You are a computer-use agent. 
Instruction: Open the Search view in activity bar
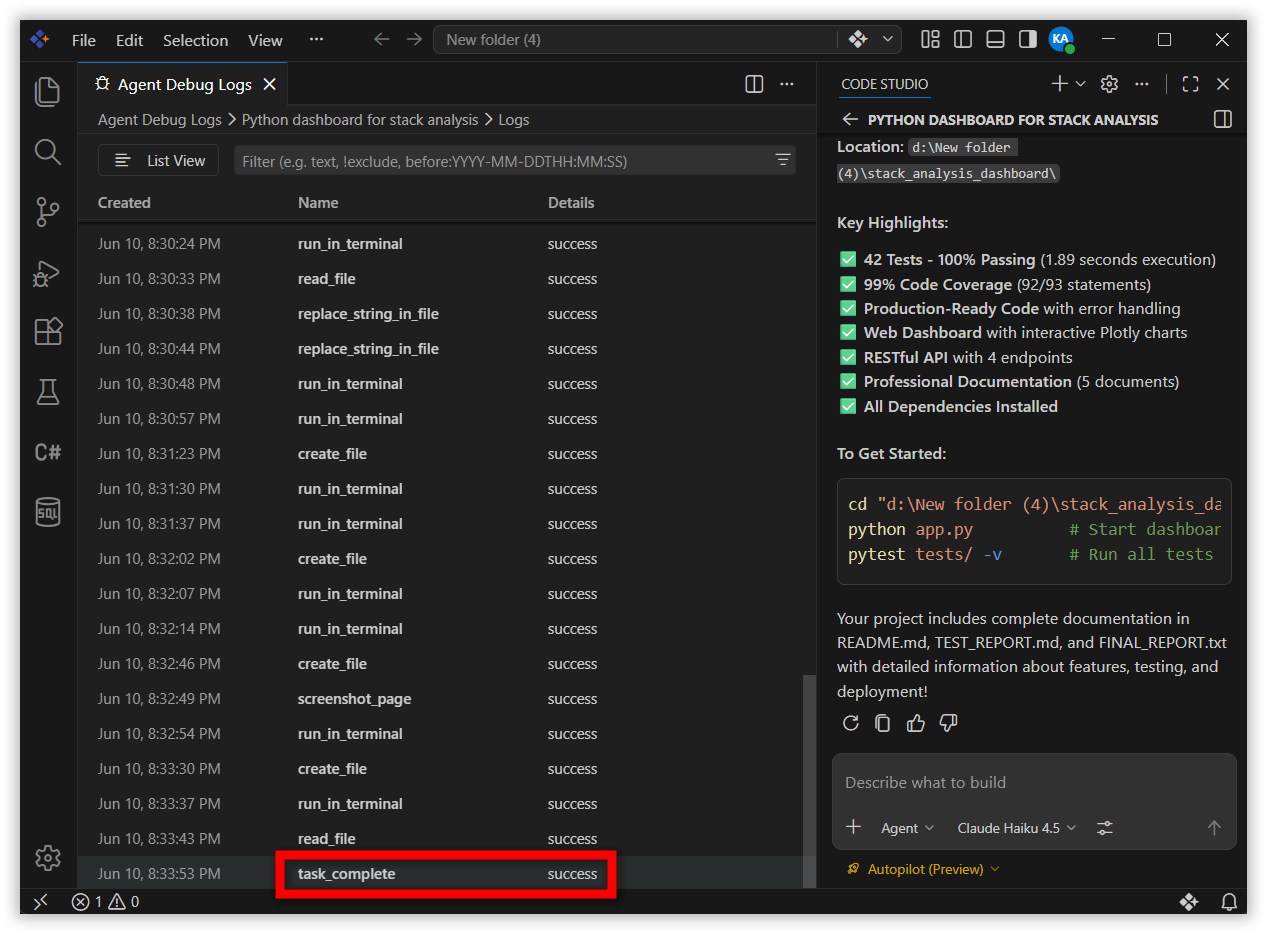point(48,152)
